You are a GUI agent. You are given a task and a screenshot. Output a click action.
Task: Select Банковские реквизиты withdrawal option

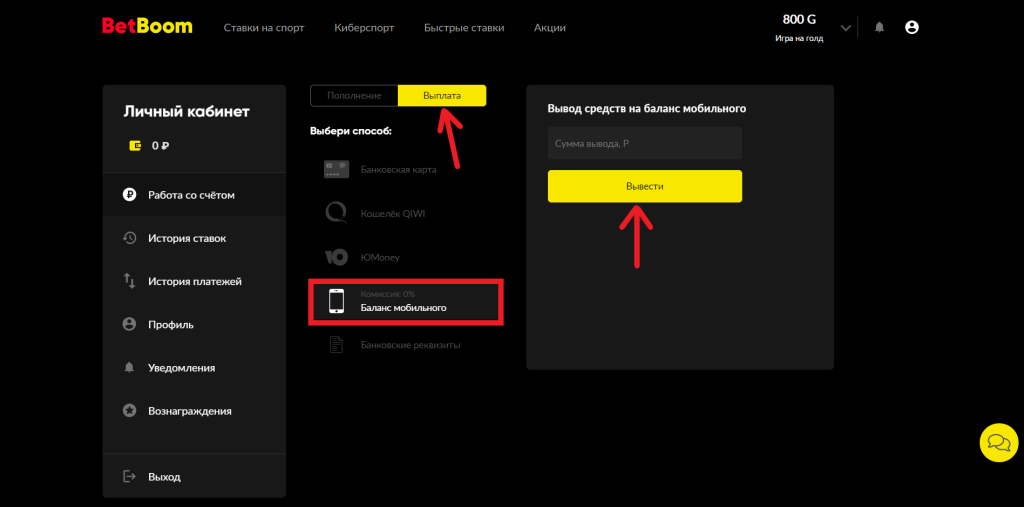(410, 345)
